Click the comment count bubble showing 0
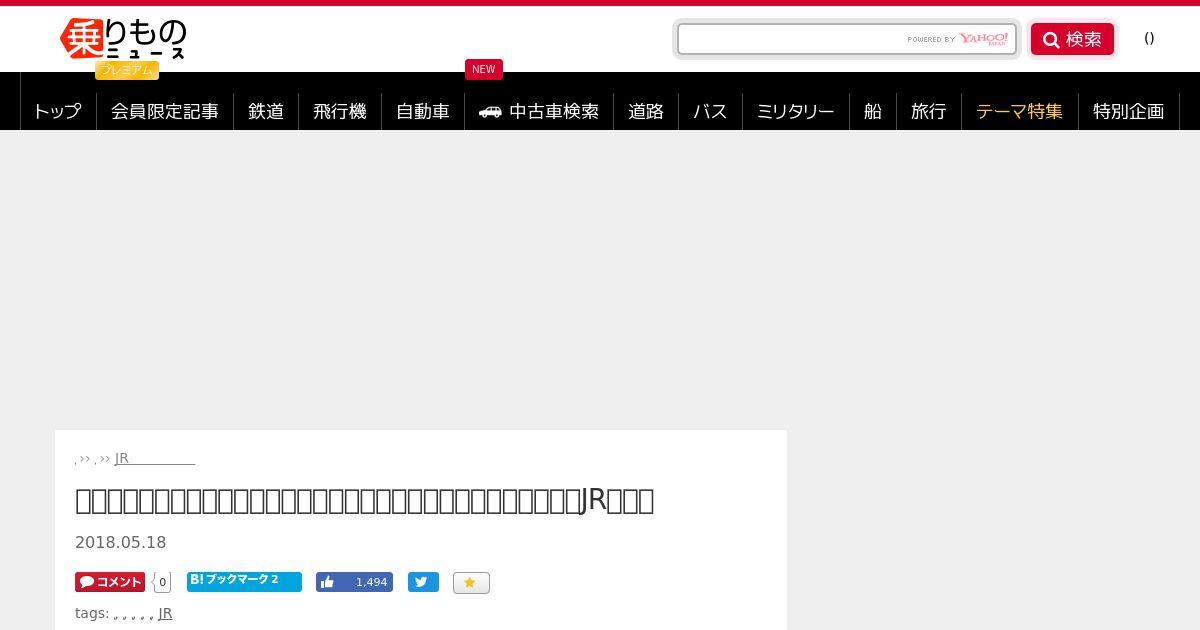 tap(162, 582)
